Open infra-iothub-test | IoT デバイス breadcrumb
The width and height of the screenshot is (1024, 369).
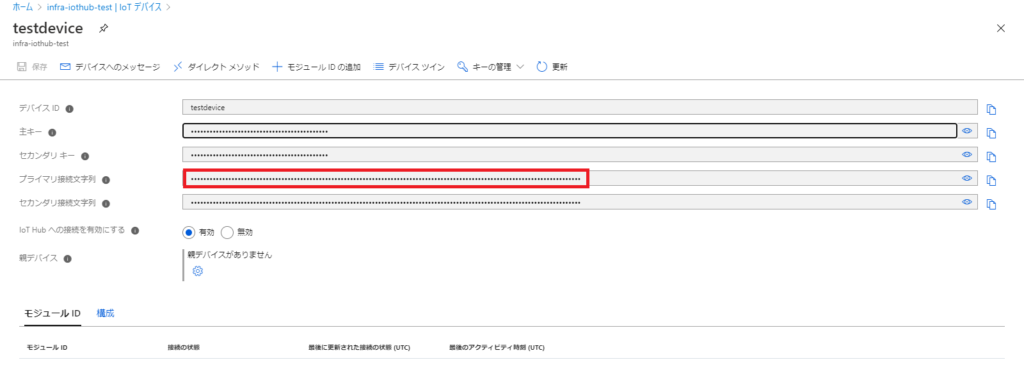105,7
